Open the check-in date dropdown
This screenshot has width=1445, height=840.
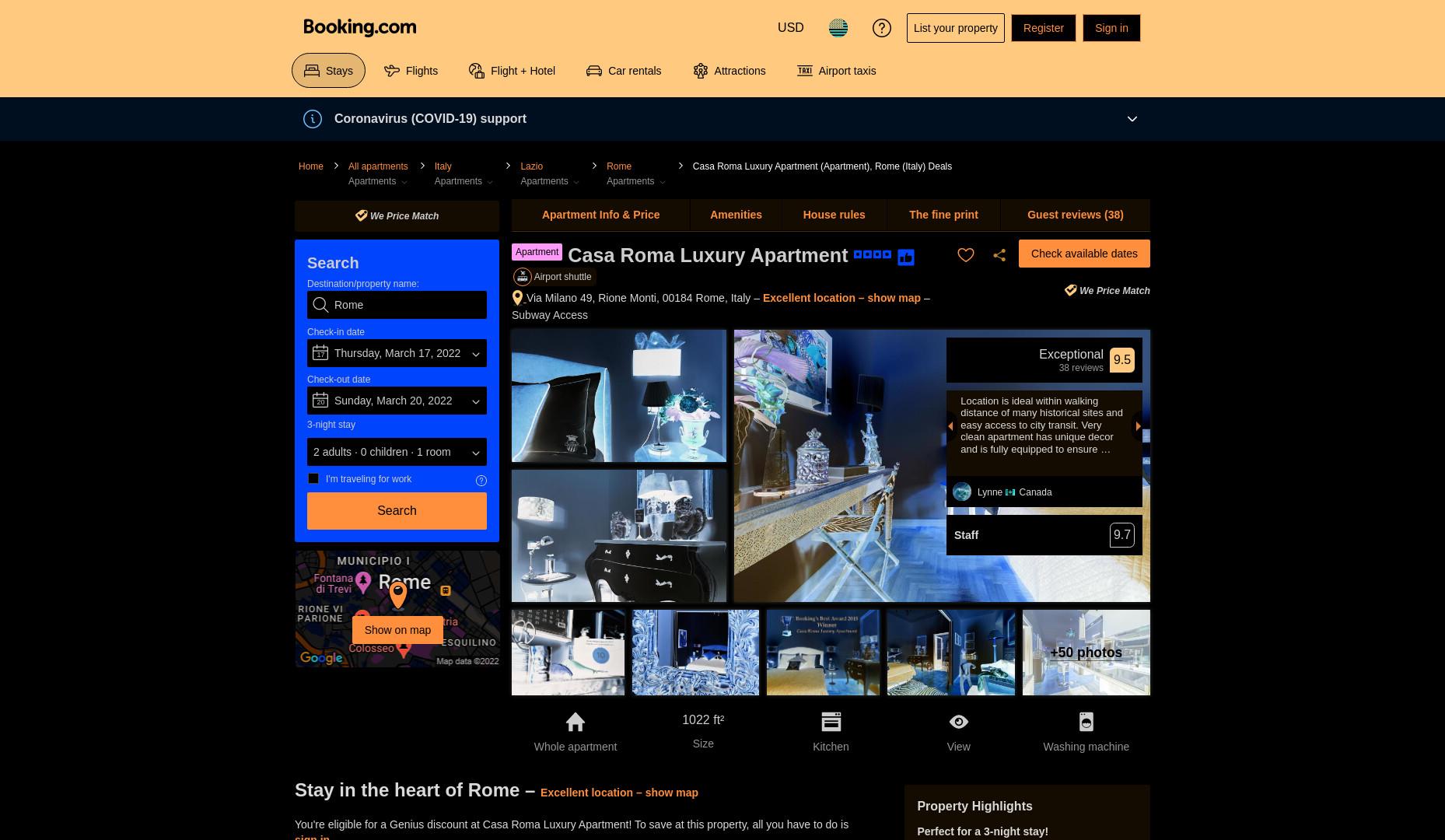pos(397,353)
